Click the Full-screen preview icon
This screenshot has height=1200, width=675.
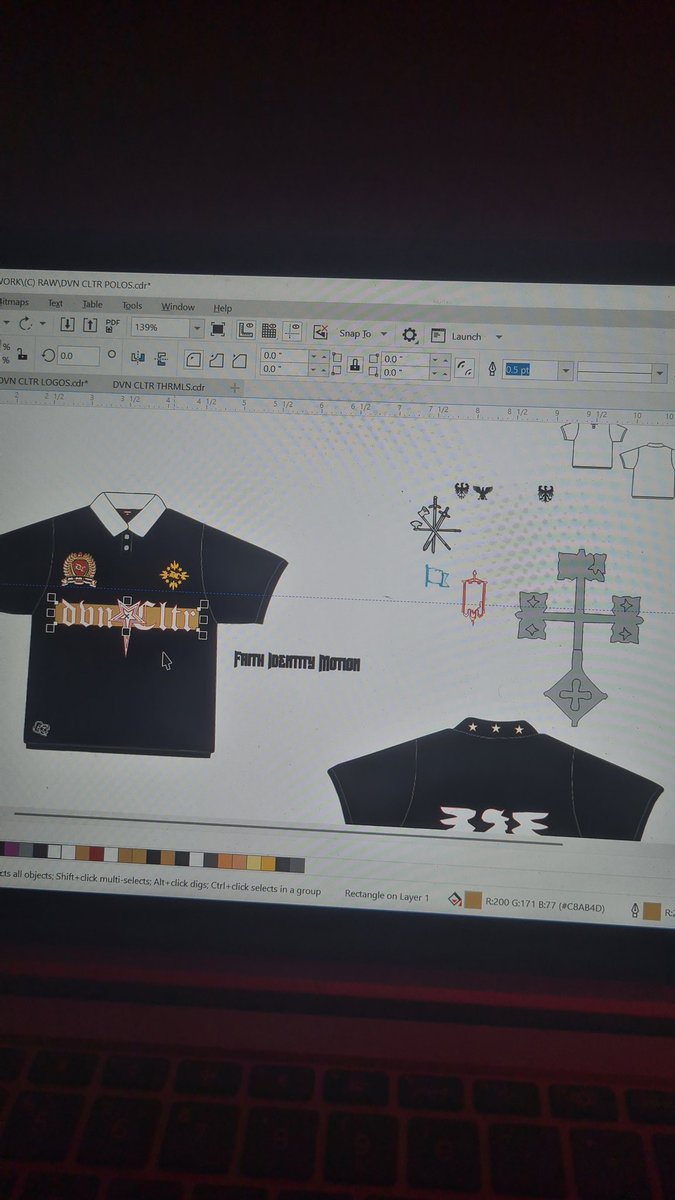(x=217, y=329)
